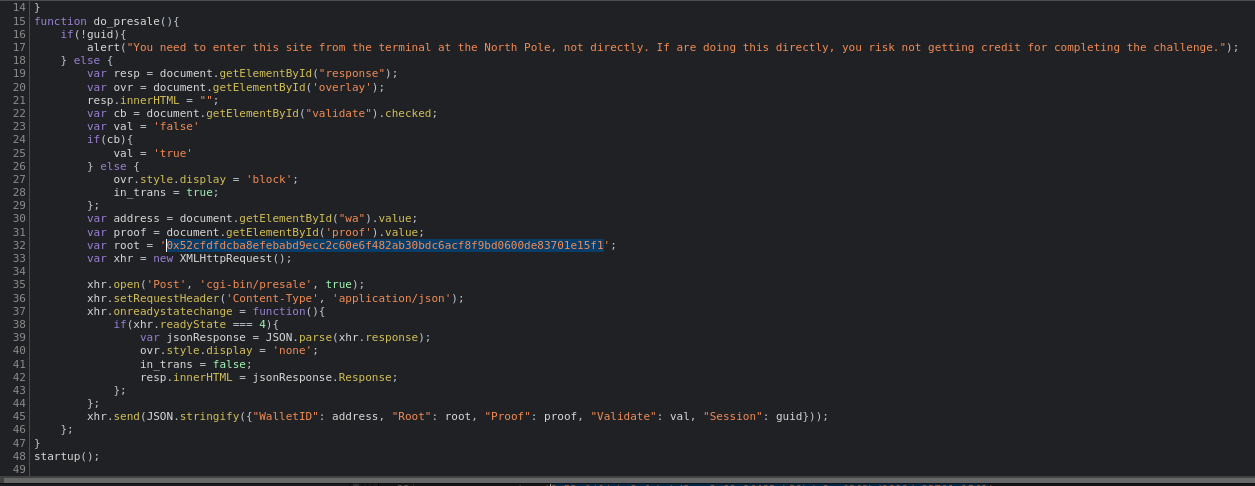Image resolution: width=1255 pixels, height=486 pixels.
Task: Click the 'cgi-bin/presale' URL string
Action: 256,284
